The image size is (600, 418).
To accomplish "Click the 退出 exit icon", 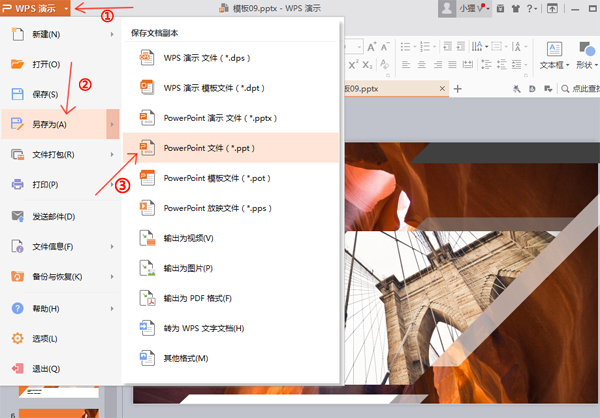I will [17, 368].
